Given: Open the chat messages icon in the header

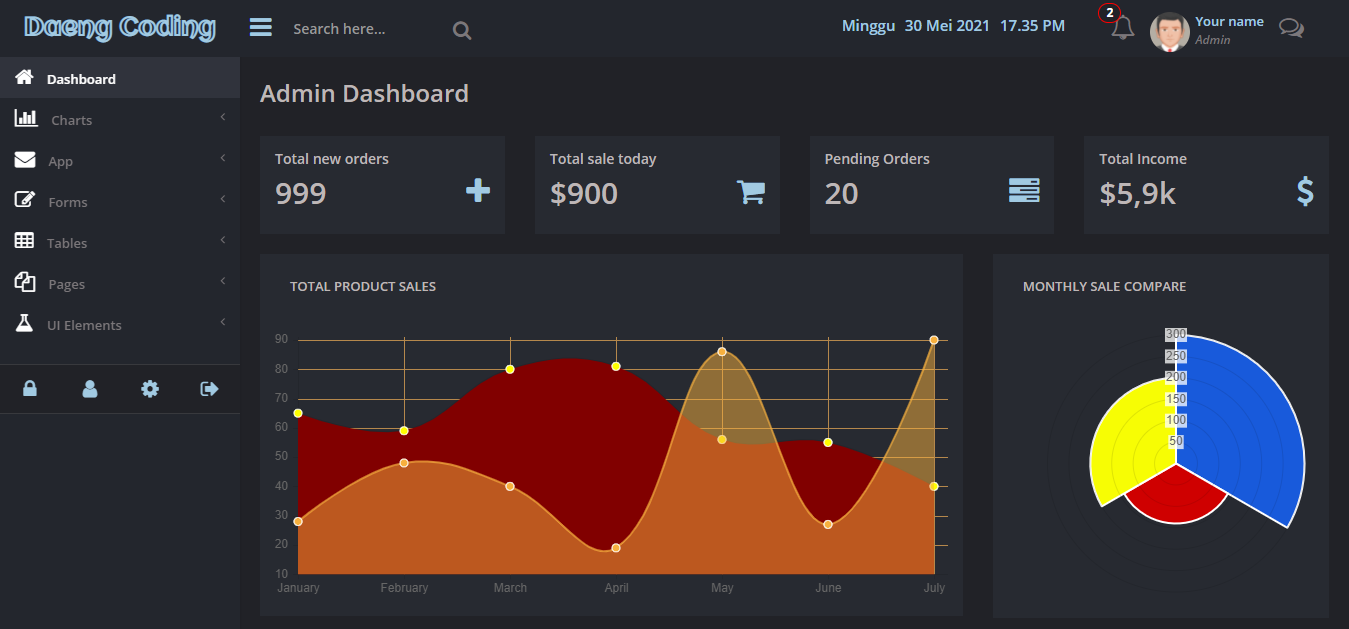Looking at the screenshot, I should click(x=1291, y=29).
